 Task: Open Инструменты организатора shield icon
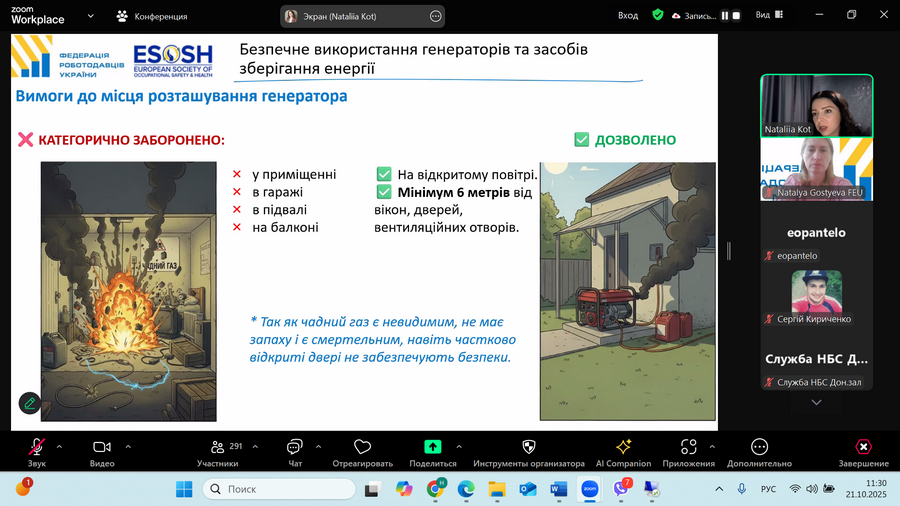click(x=529, y=447)
